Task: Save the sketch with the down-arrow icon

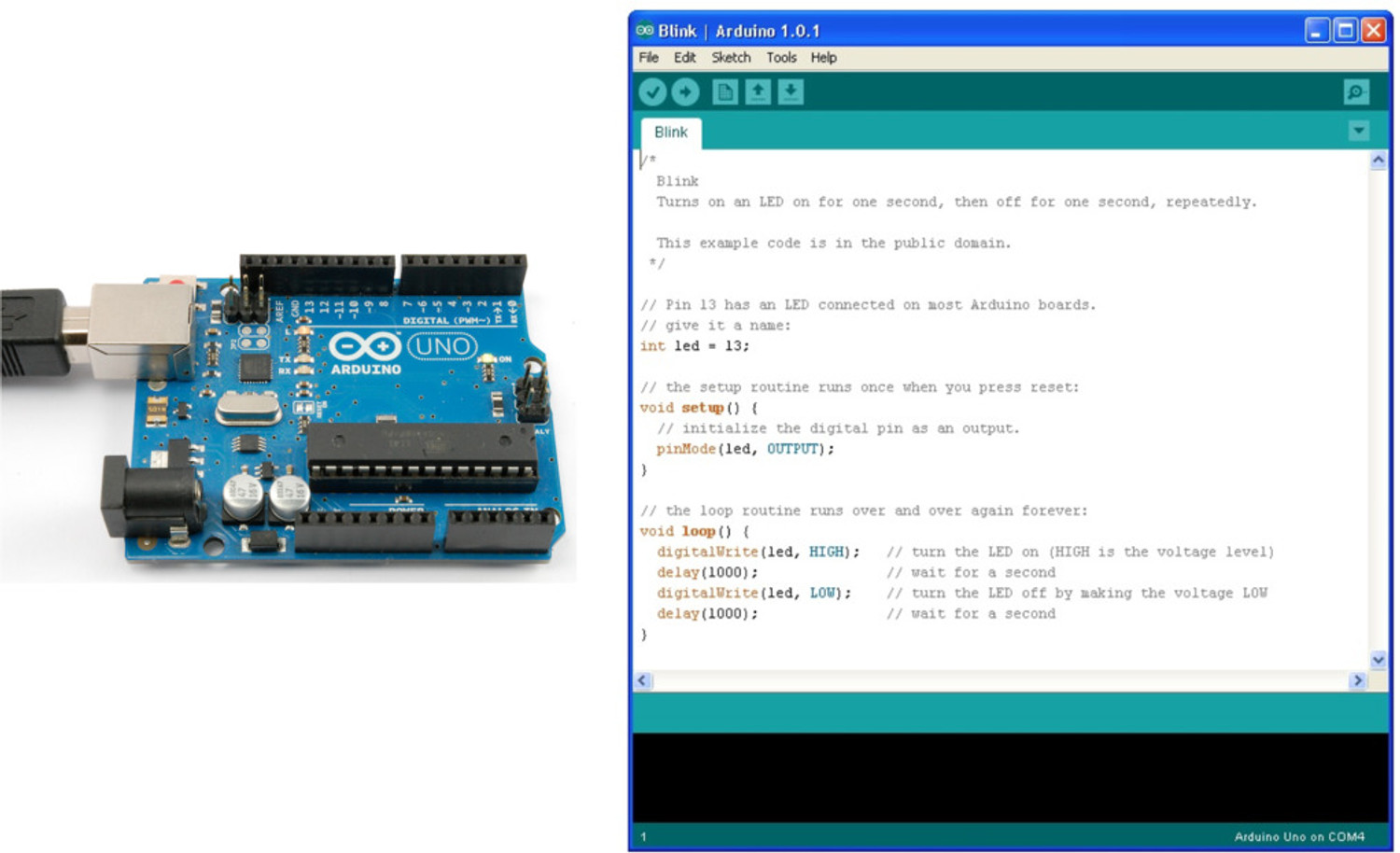Action: coord(791,91)
